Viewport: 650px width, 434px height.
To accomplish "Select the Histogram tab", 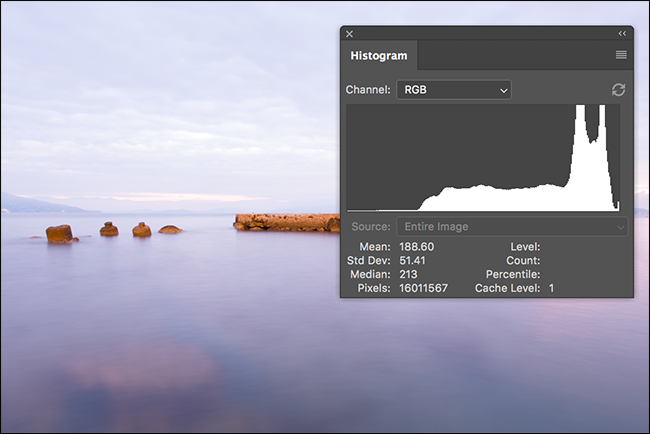I will pyautogui.click(x=379, y=56).
